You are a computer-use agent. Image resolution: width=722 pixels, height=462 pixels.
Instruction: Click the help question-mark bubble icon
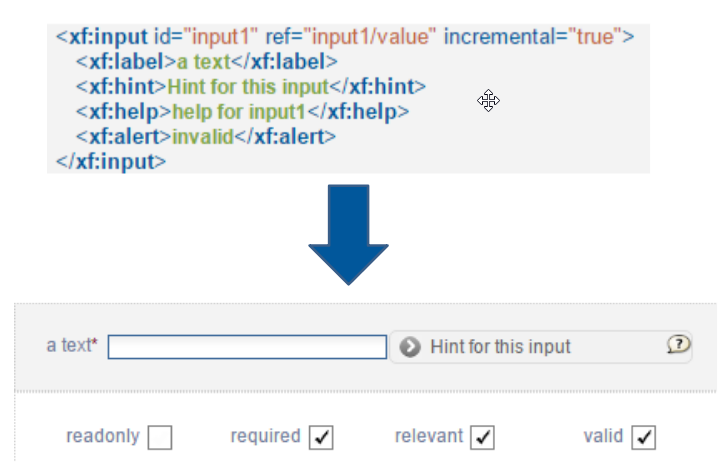tap(678, 345)
